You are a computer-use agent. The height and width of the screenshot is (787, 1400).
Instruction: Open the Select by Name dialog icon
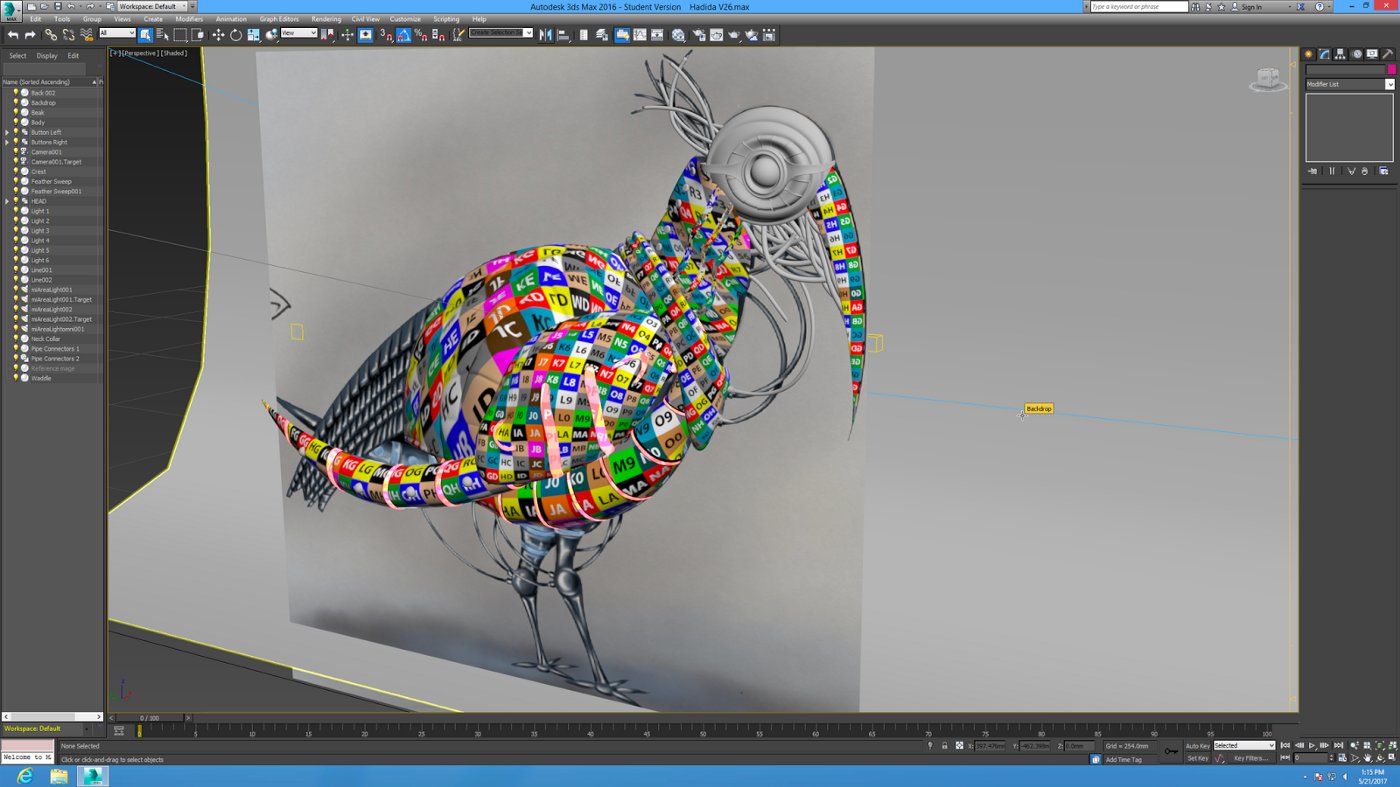click(x=163, y=35)
